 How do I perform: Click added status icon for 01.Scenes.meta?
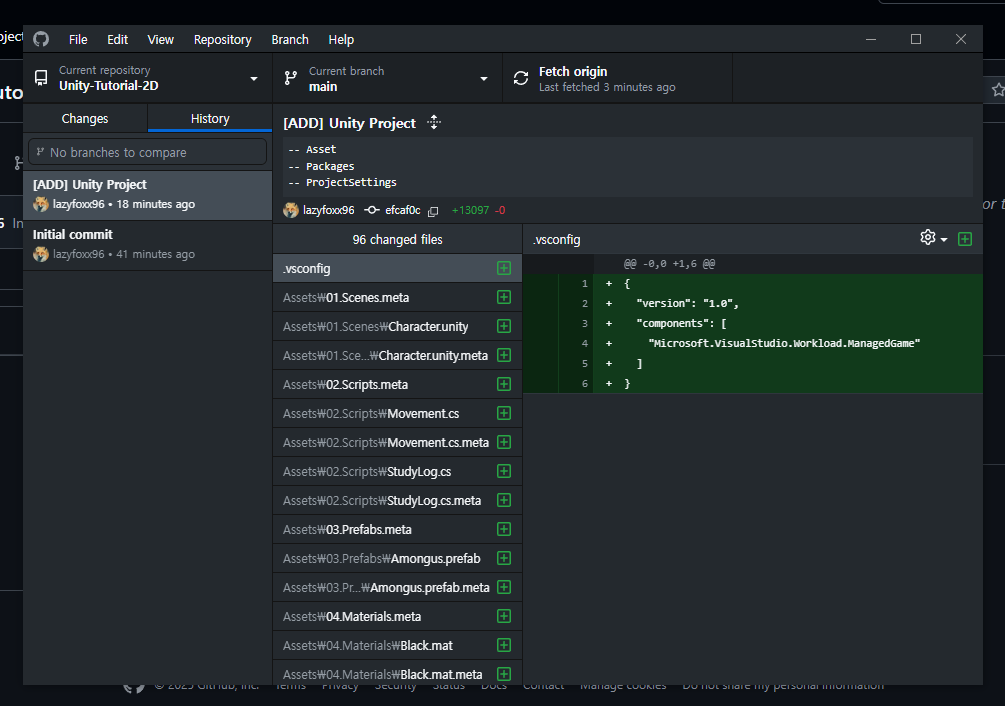point(504,297)
